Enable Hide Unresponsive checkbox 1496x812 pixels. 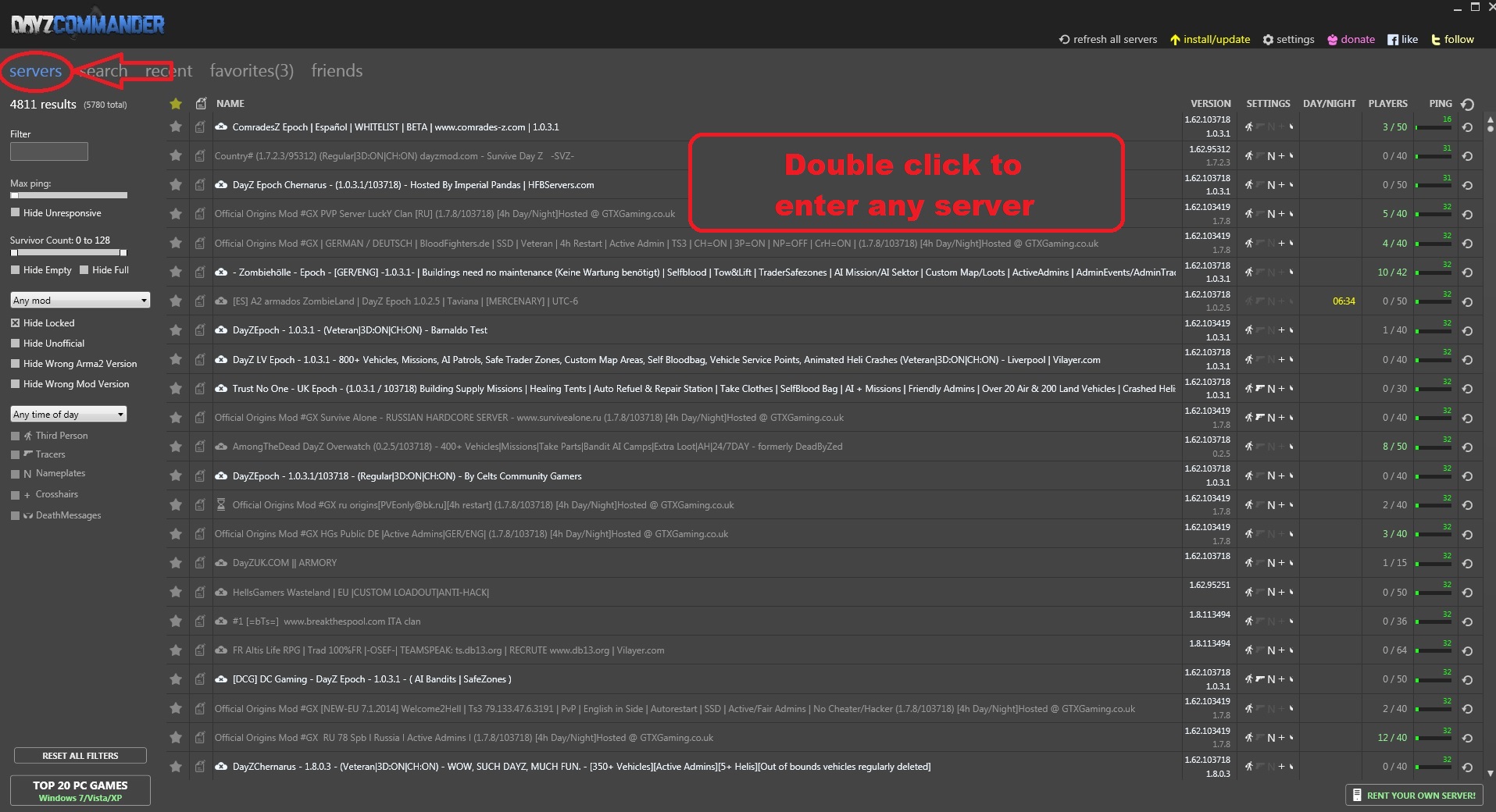(x=15, y=212)
